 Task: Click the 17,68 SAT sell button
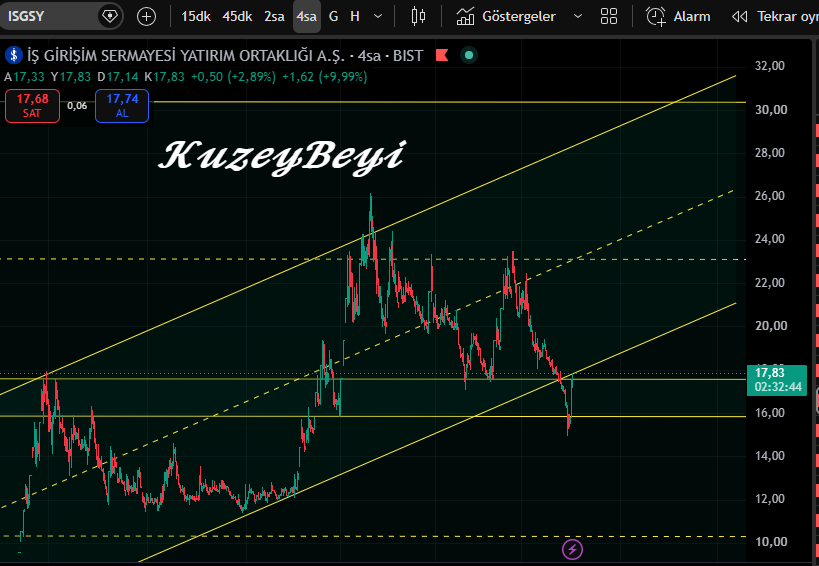[x=32, y=105]
